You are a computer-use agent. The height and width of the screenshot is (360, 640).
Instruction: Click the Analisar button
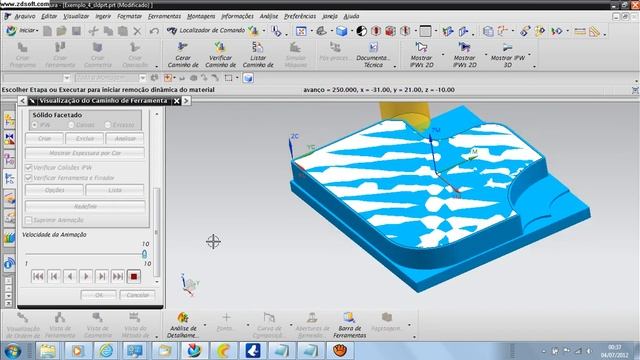coord(125,139)
